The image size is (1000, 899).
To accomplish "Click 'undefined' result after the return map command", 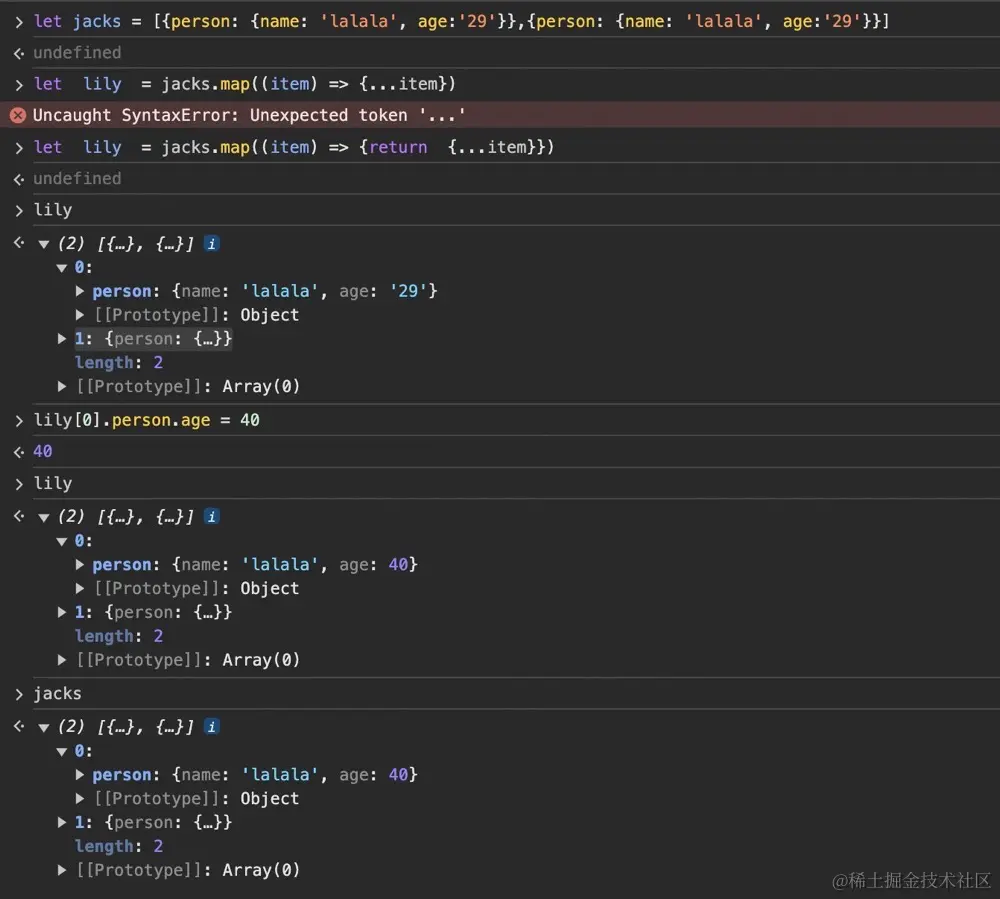I will [77, 179].
